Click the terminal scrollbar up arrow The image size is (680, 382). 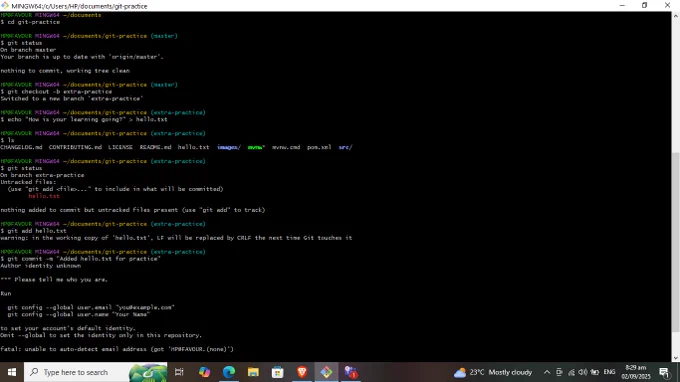[x=676, y=16]
